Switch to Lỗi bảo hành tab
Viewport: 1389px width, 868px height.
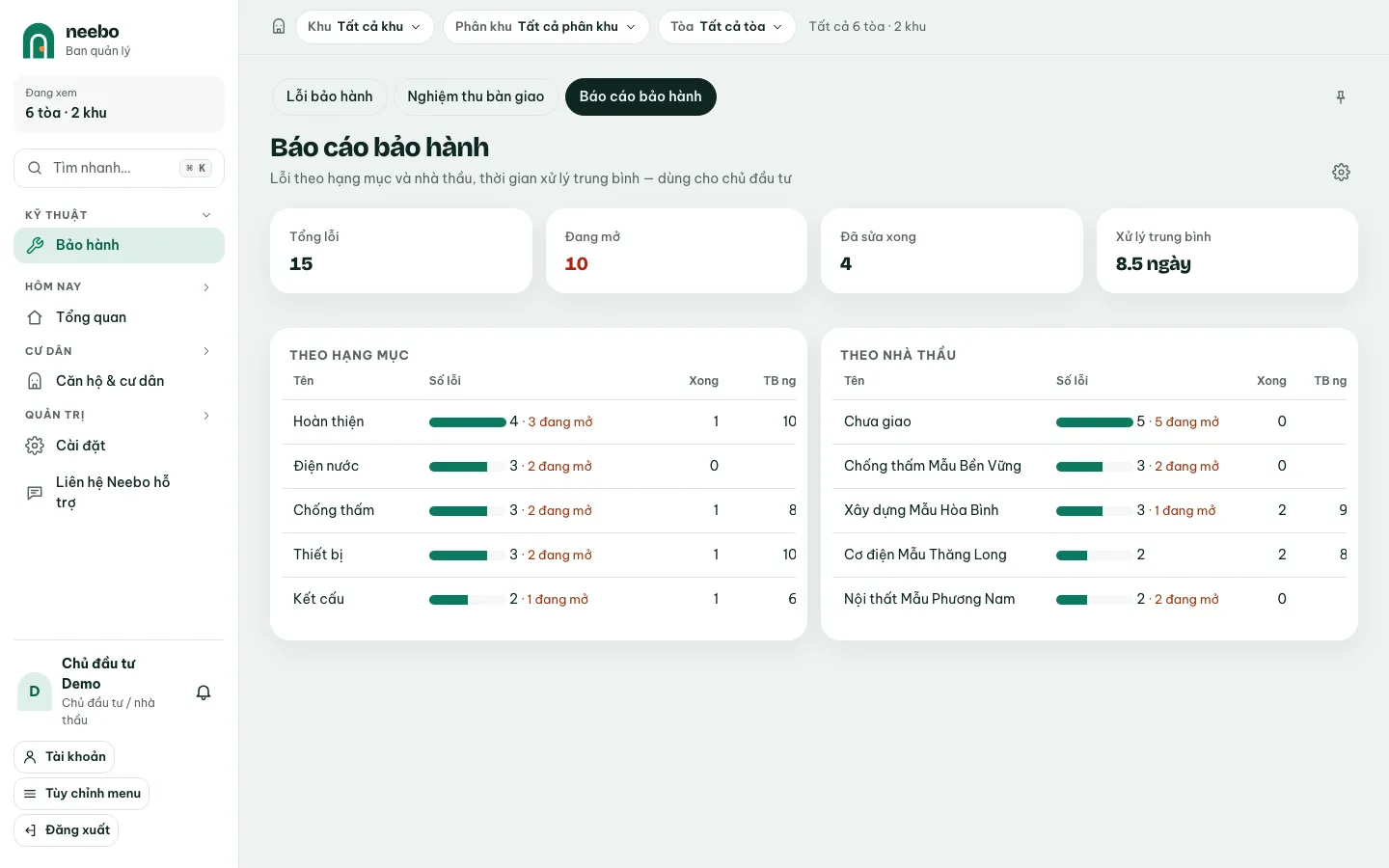[329, 96]
